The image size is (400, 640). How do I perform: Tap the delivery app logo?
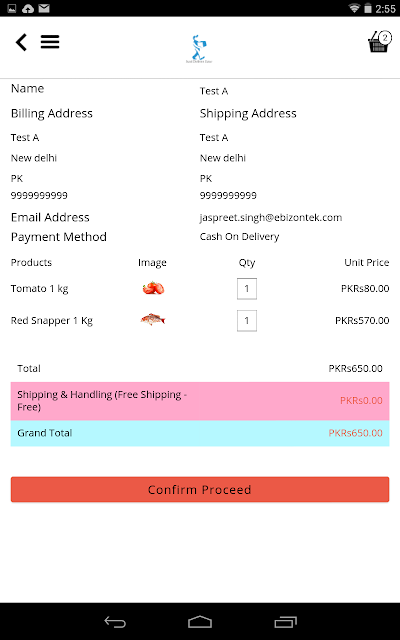pos(199,49)
